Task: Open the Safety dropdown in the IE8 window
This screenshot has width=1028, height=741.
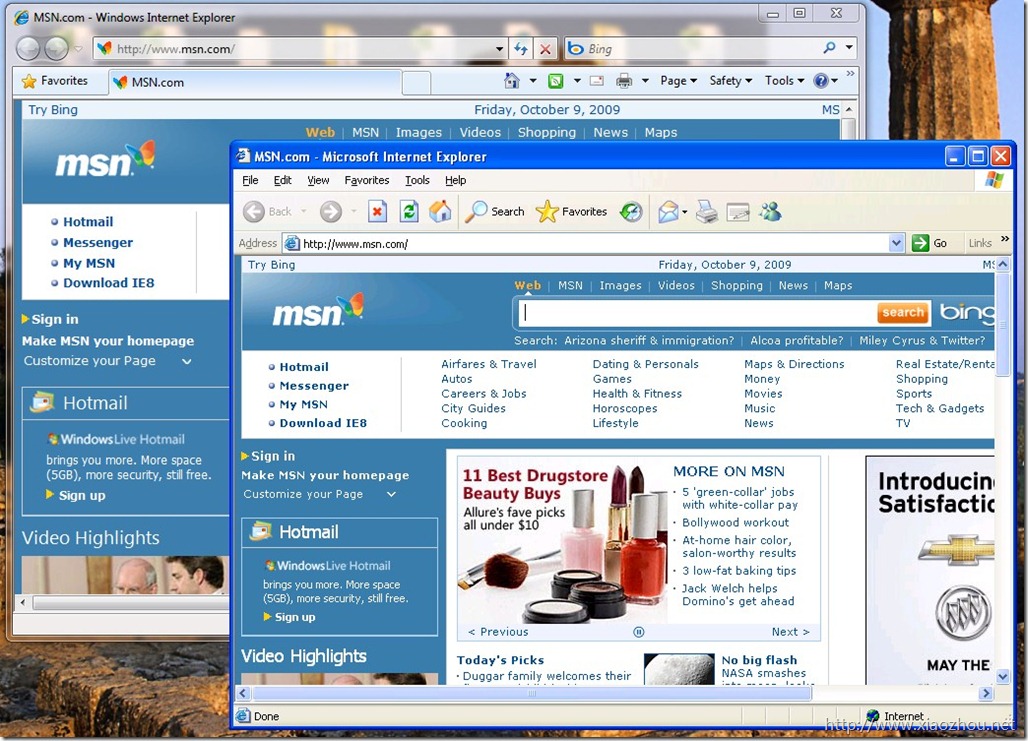Action: [730, 81]
